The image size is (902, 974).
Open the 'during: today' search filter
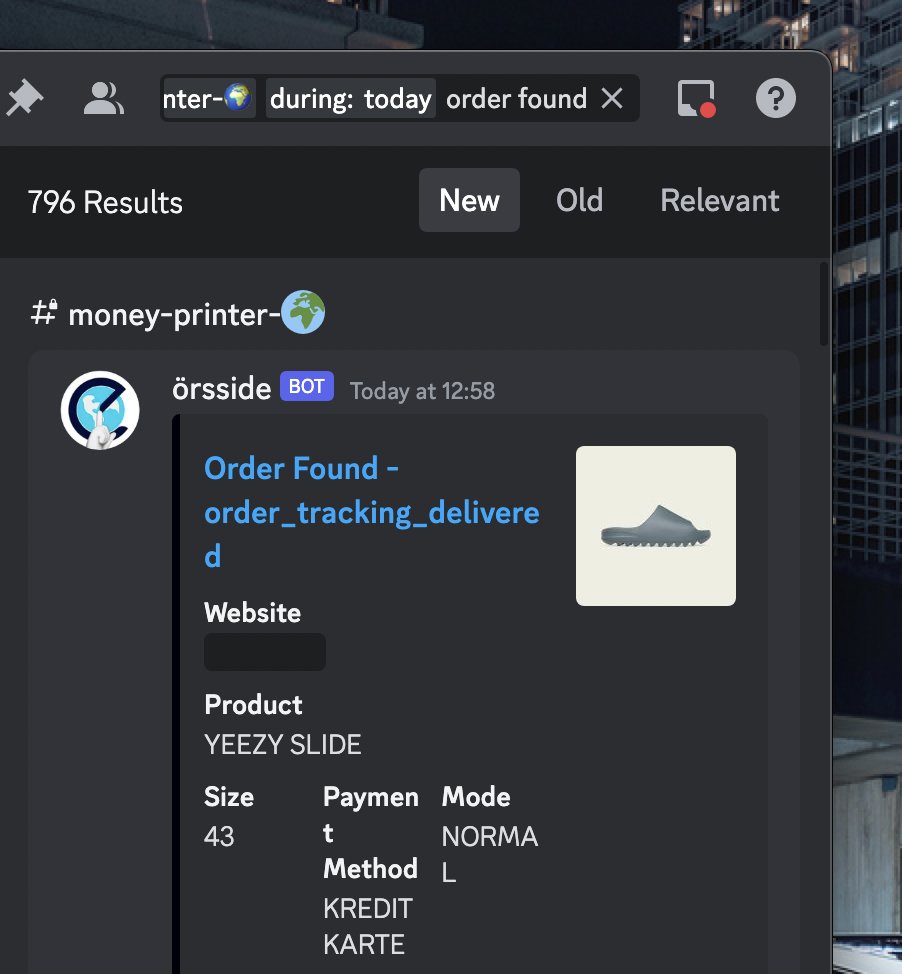[x=352, y=98]
